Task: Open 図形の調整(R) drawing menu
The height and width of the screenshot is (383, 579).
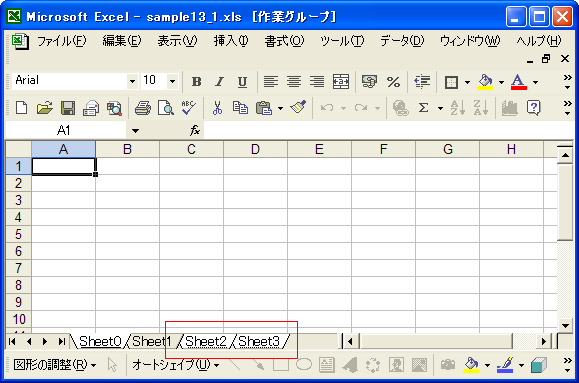Action: (x=55, y=365)
